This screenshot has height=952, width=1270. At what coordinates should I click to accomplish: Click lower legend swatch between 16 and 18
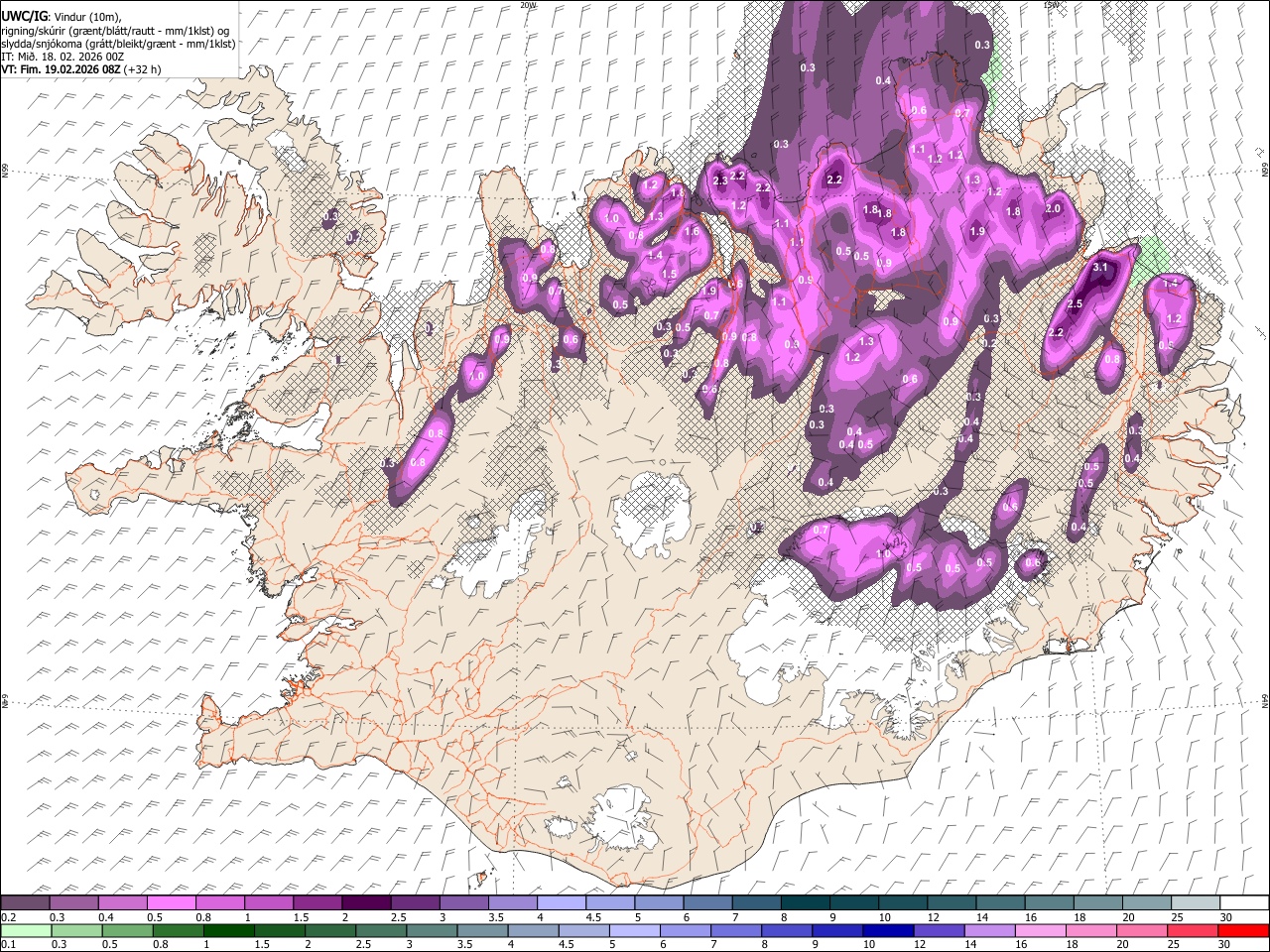coord(1042,930)
